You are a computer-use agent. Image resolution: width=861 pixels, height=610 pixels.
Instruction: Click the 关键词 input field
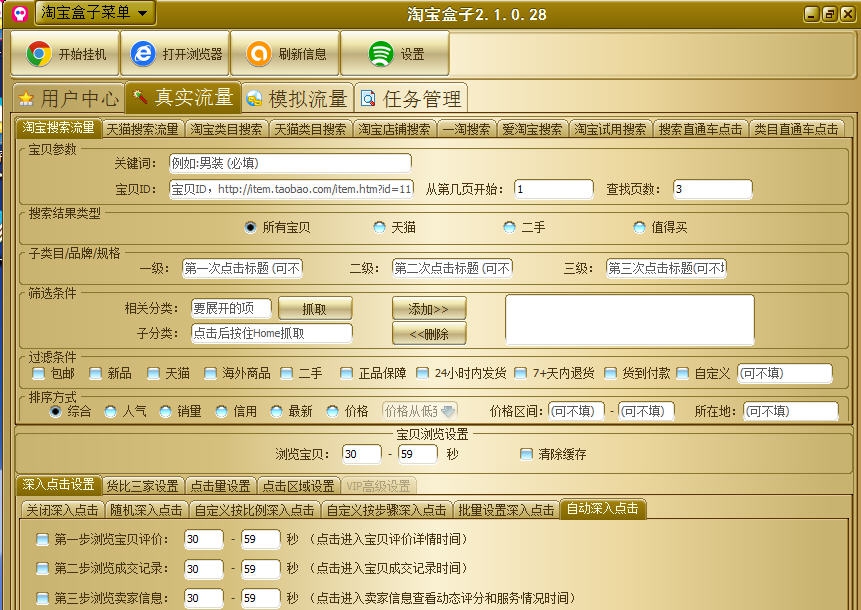[x=290, y=163]
